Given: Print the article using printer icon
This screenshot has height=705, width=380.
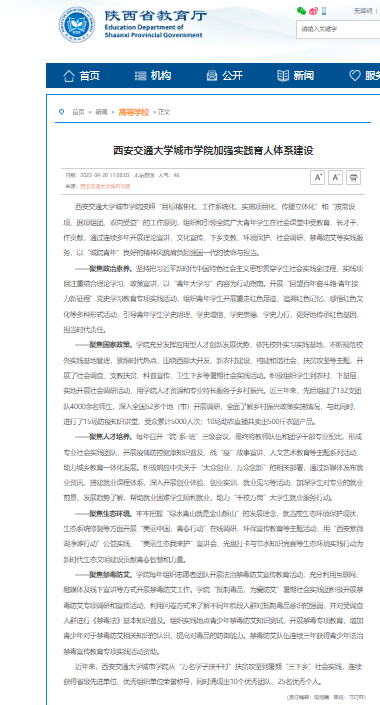Looking at the screenshot, I should click(353, 178).
